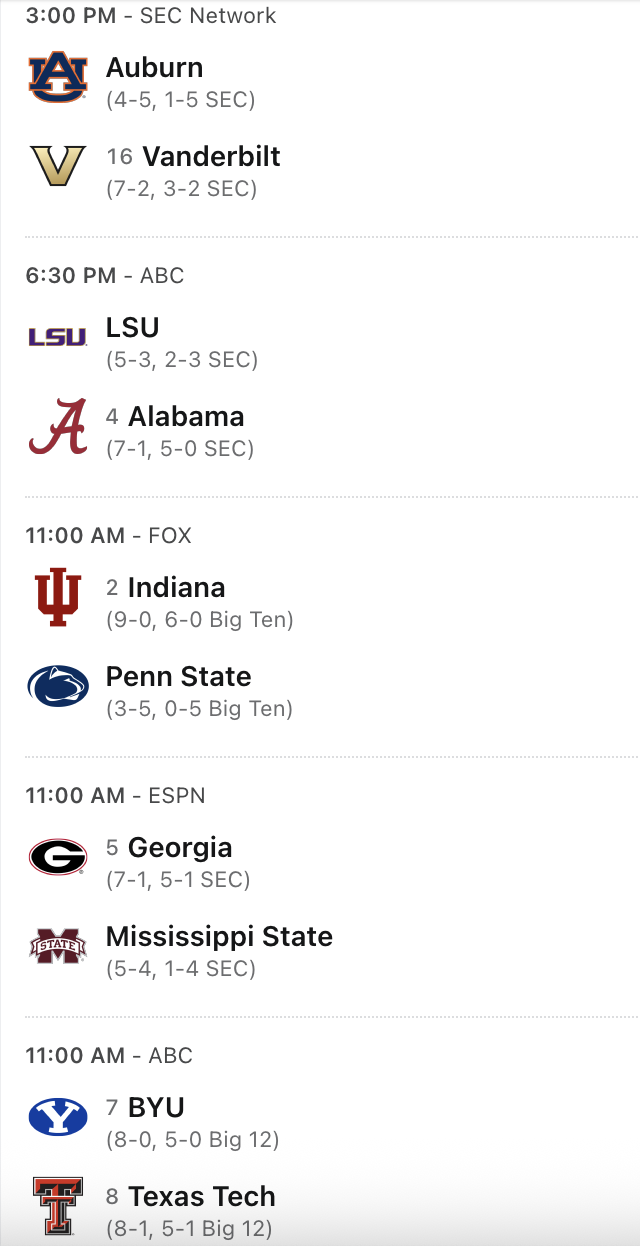The width and height of the screenshot is (640, 1246).
Task: Click the Vanderbilt V logo
Action: (58, 167)
